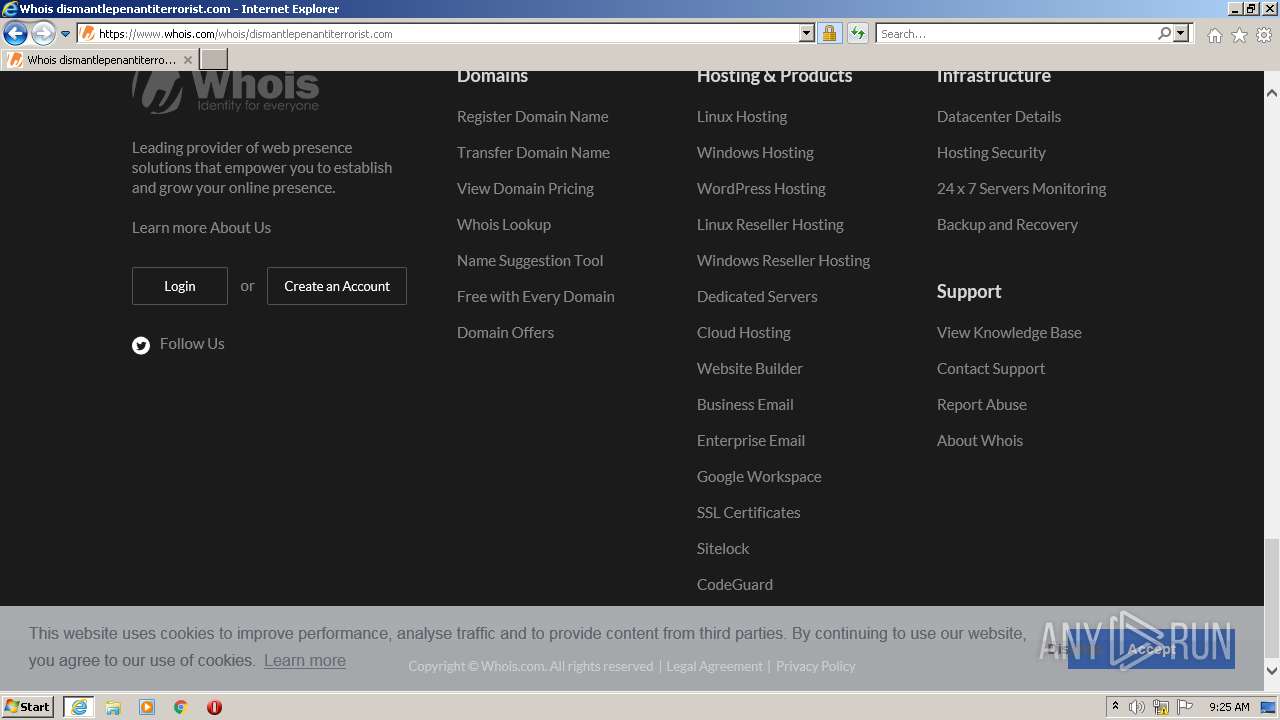This screenshot has width=1280, height=720.
Task: Click Create an Account button
Action: click(337, 286)
